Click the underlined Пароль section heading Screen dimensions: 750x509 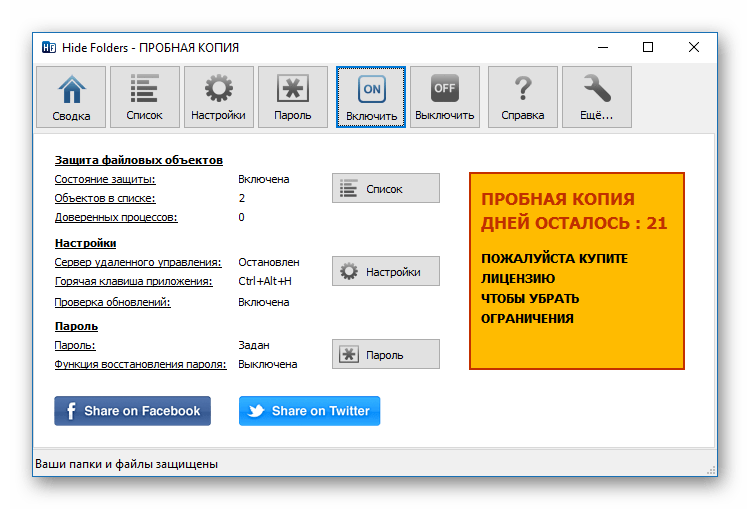[77, 326]
